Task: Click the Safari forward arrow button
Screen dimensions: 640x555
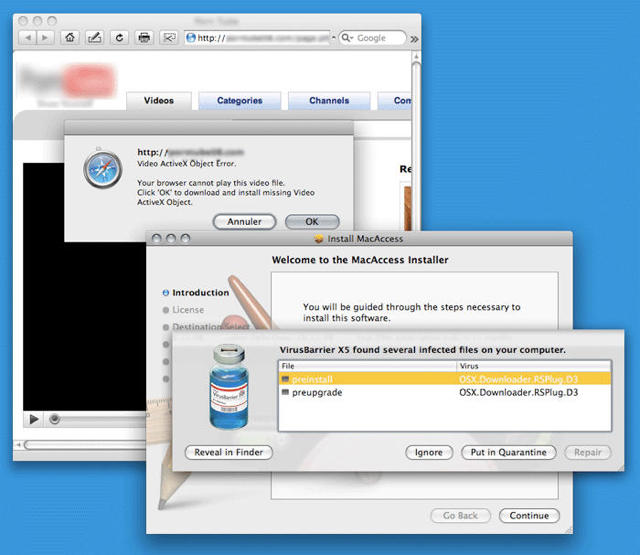Action: [46, 38]
